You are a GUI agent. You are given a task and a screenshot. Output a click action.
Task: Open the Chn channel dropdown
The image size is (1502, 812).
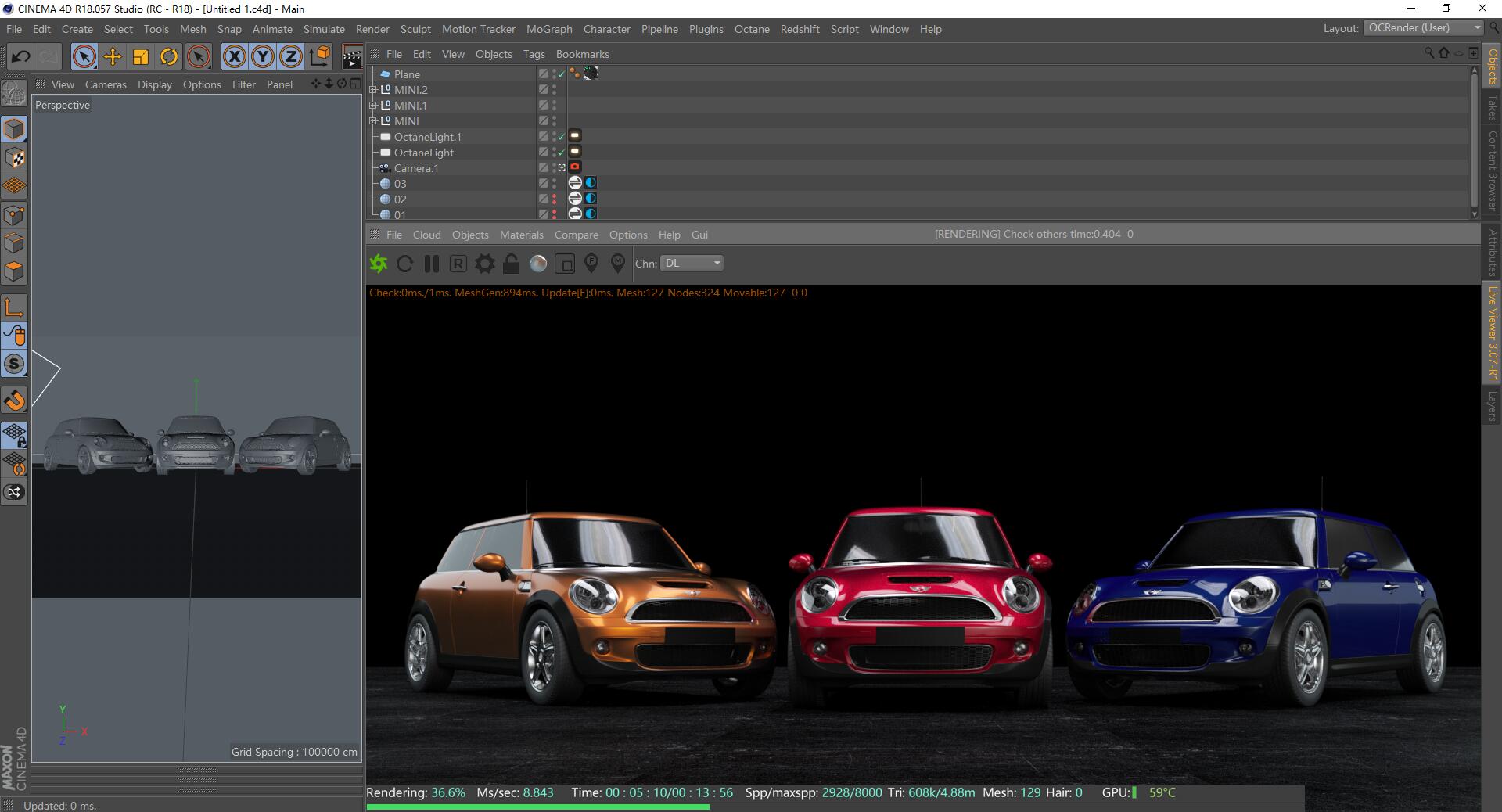tap(692, 264)
